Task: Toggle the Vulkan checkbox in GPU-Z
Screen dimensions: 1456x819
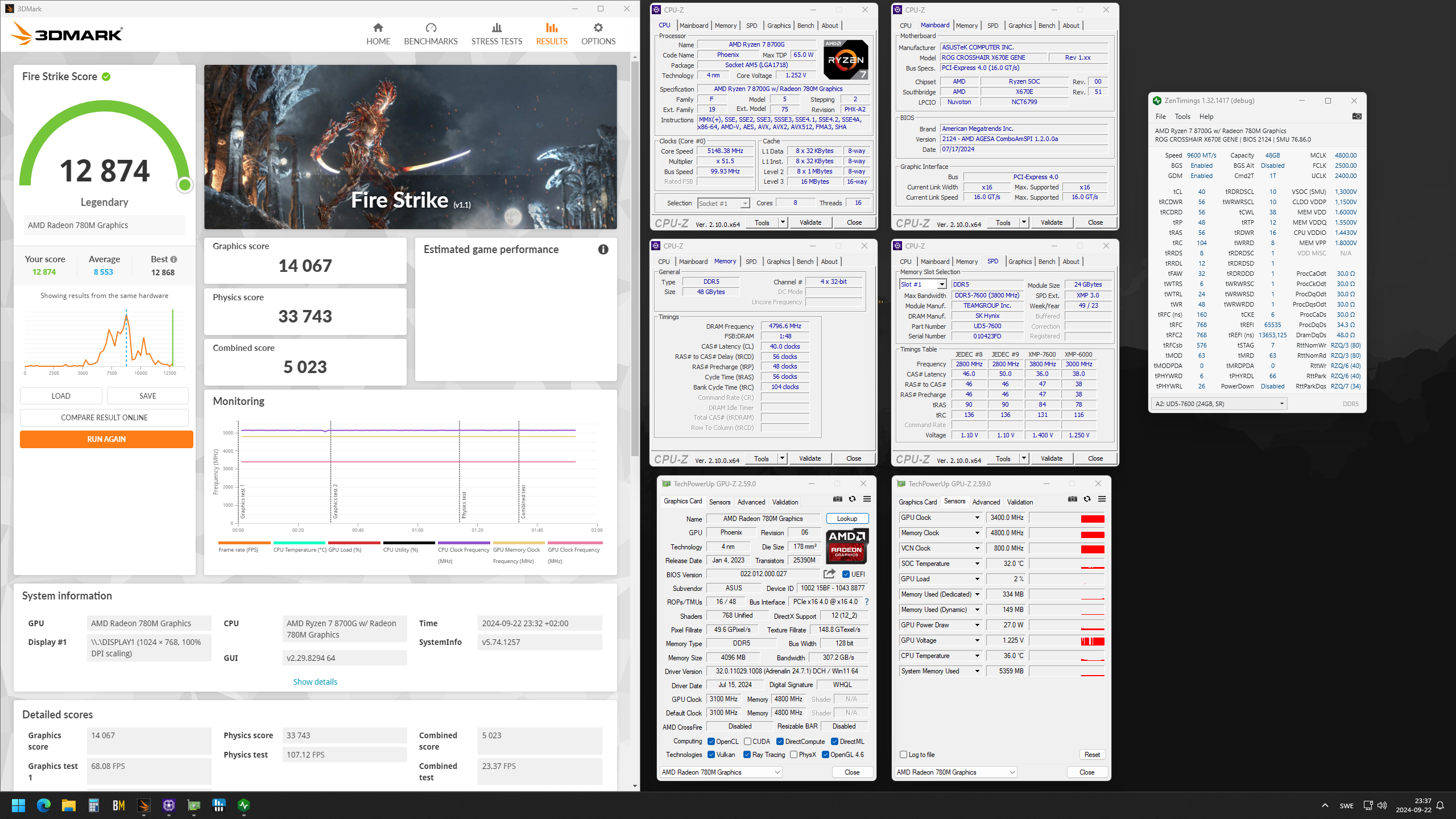Action: pos(711,755)
